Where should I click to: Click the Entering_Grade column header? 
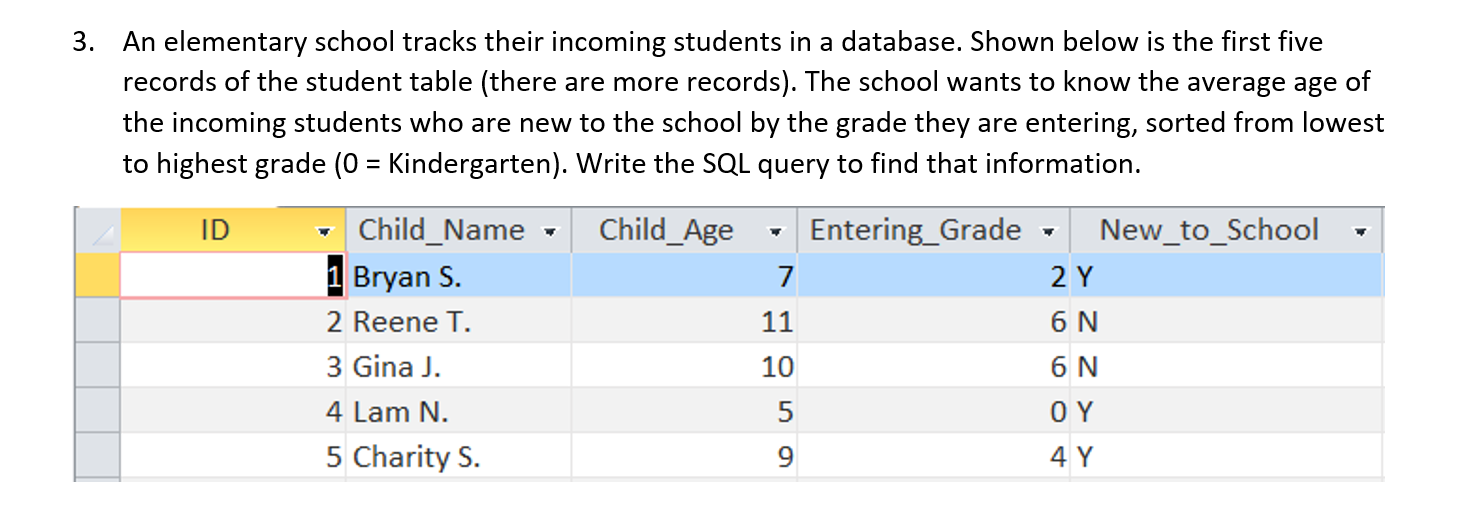pyautogui.click(x=934, y=230)
